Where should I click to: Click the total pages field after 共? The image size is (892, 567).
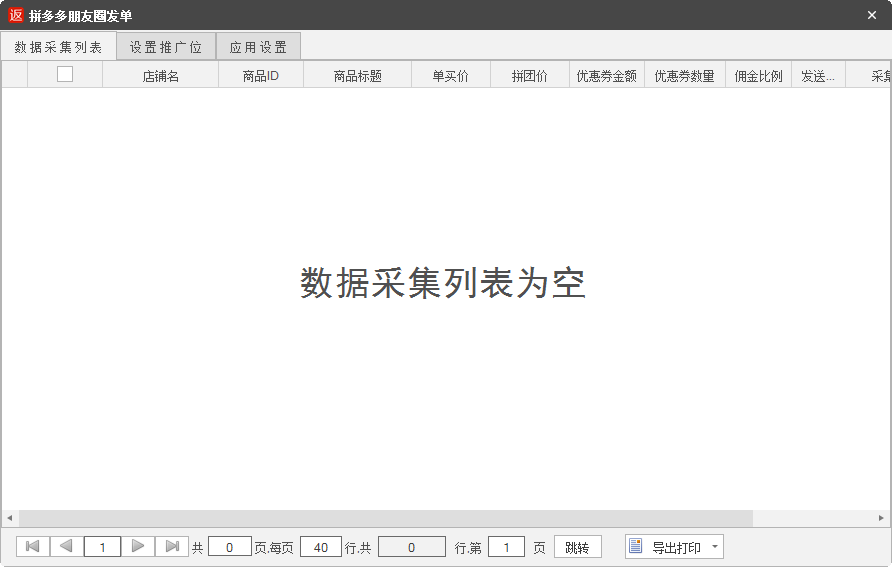point(230,547)
